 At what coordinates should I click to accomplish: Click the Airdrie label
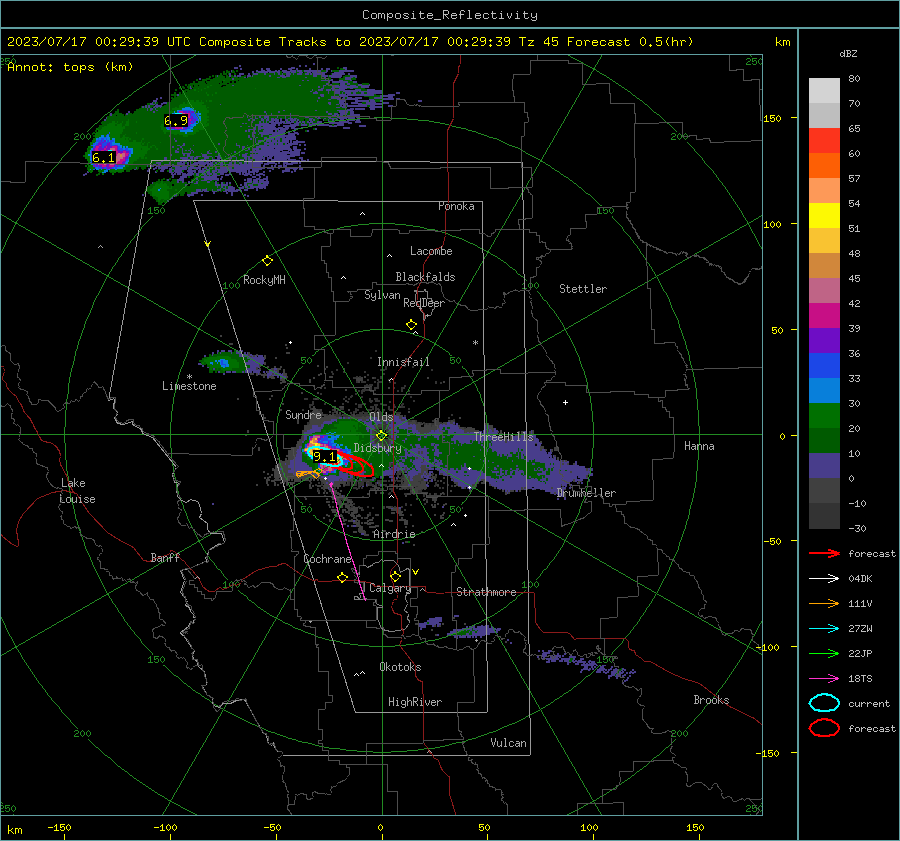point(394,534)
